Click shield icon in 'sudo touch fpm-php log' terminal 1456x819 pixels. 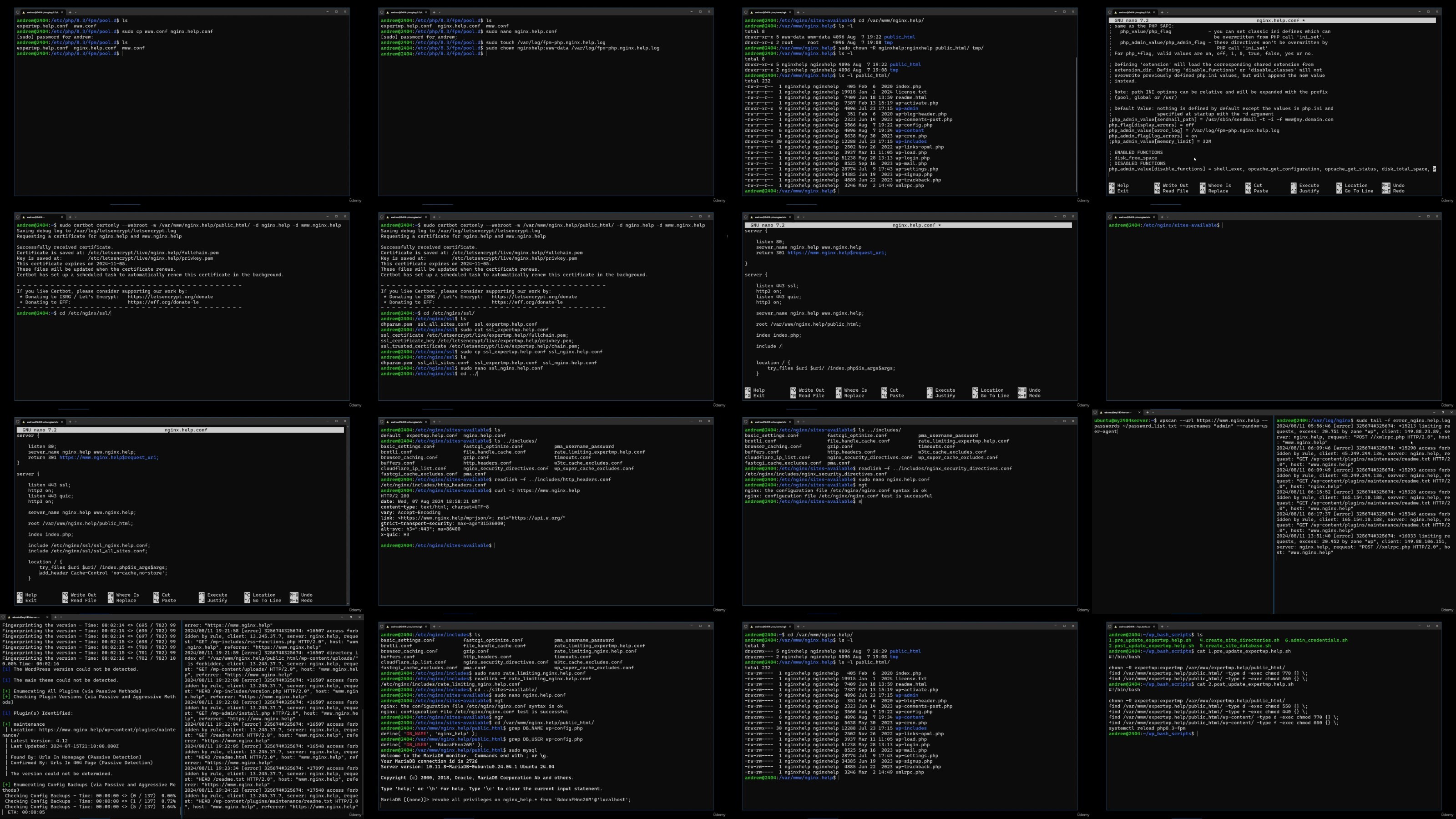382,12
